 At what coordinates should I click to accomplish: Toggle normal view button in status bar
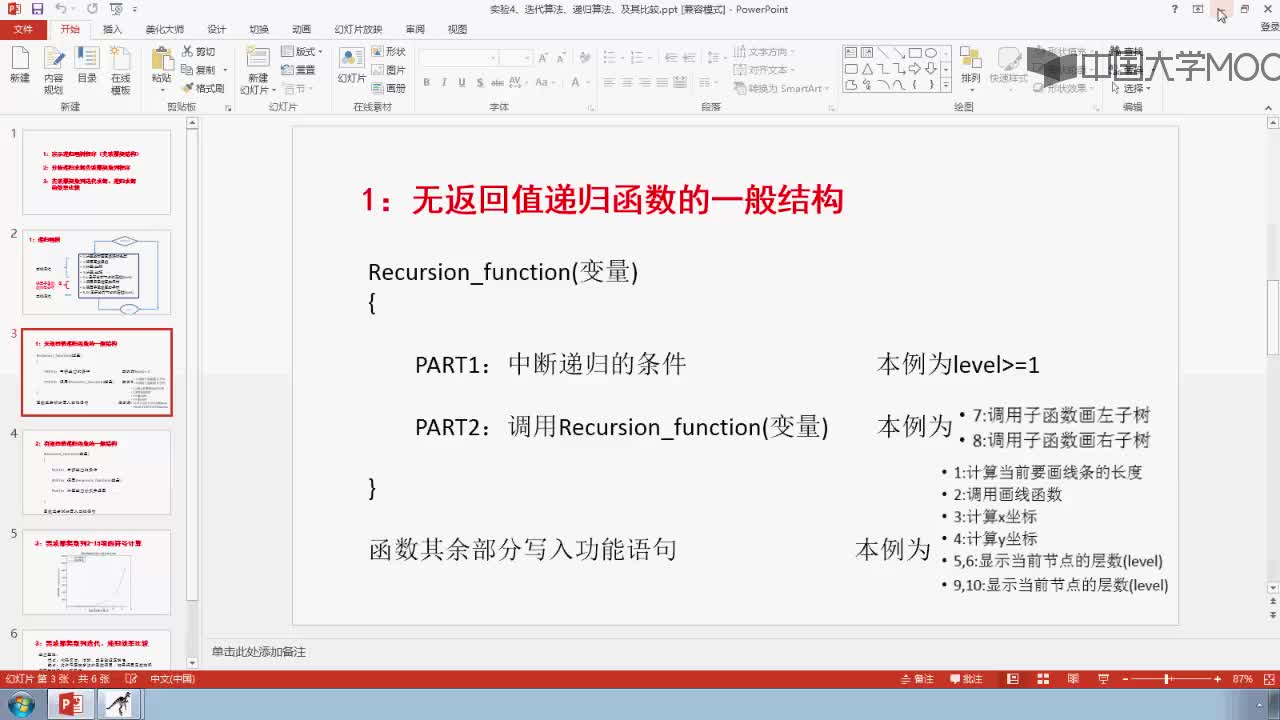click(1014, 679)
